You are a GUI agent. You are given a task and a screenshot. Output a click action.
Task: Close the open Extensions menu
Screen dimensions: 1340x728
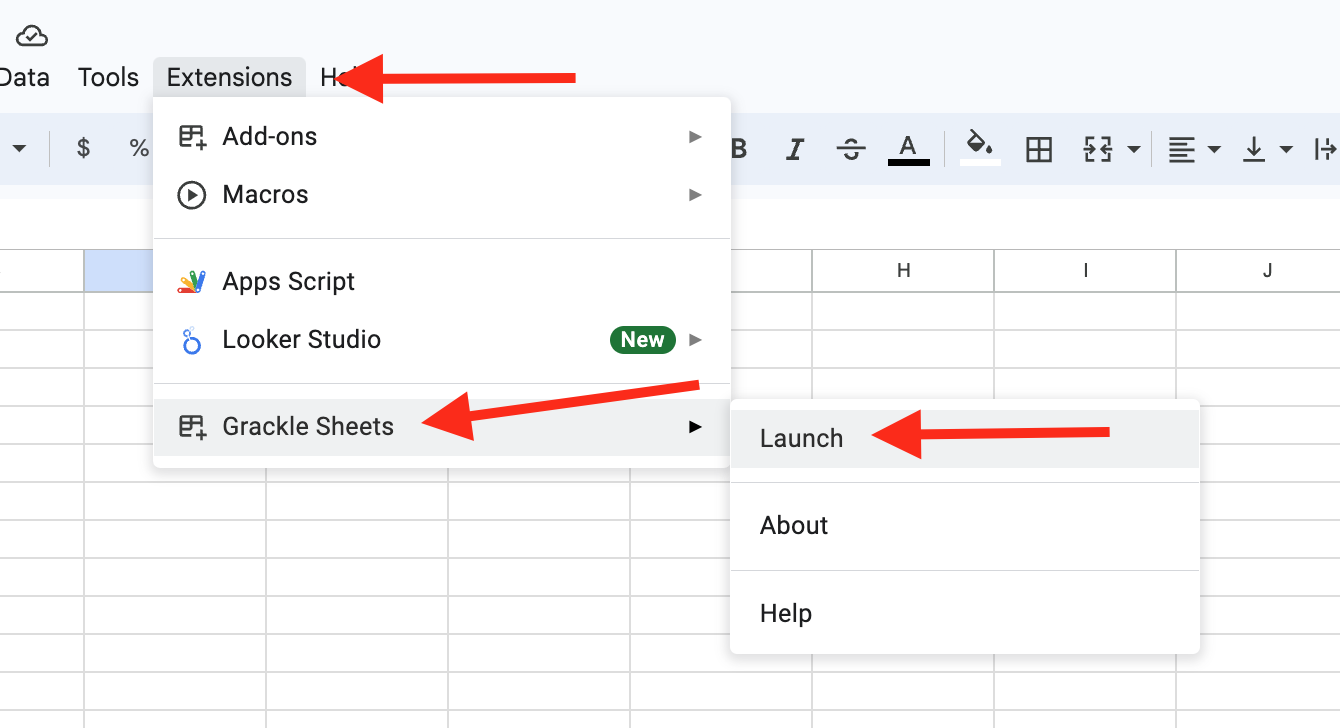pyautogui.click(x=229, y=77)
